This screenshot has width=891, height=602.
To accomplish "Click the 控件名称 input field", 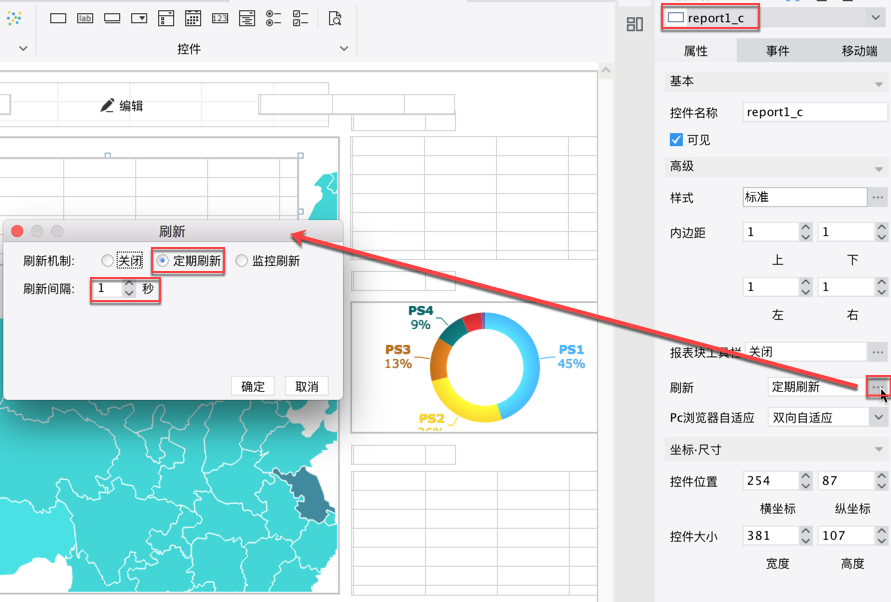I will coord(815,112).
